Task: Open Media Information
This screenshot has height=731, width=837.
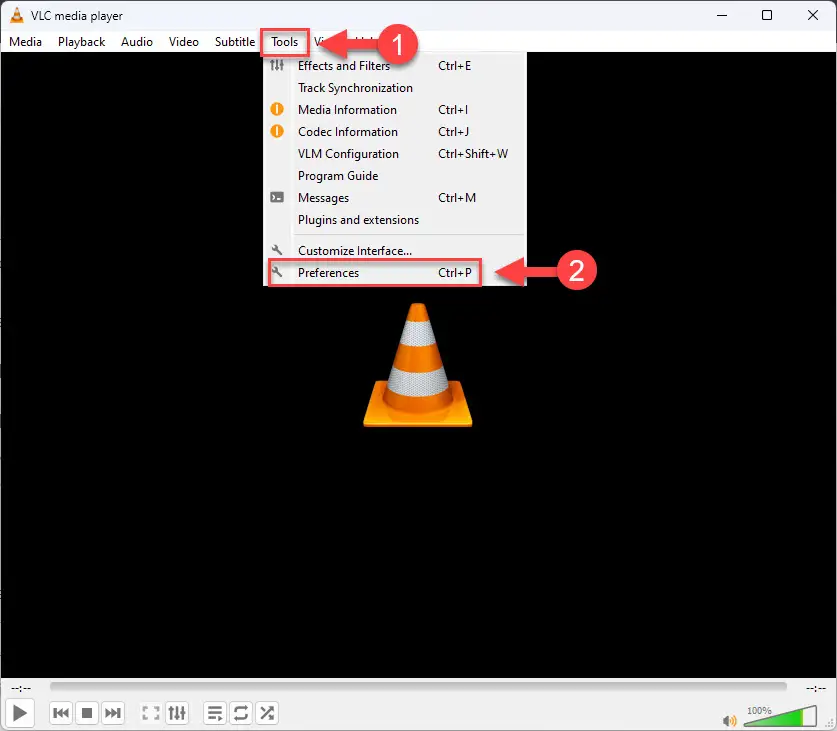Action: click(x=347, y=109)
